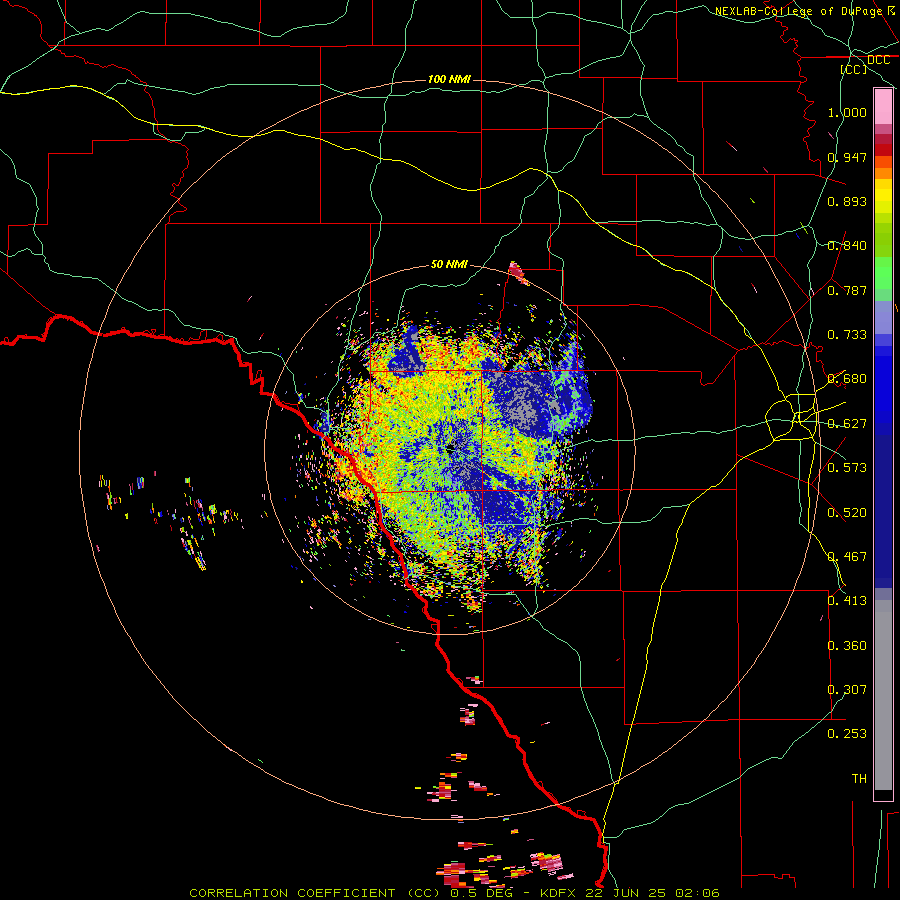Screen dimensions: 900x900
Task: Click the 0.627 scale value
Action: [847, 424]
